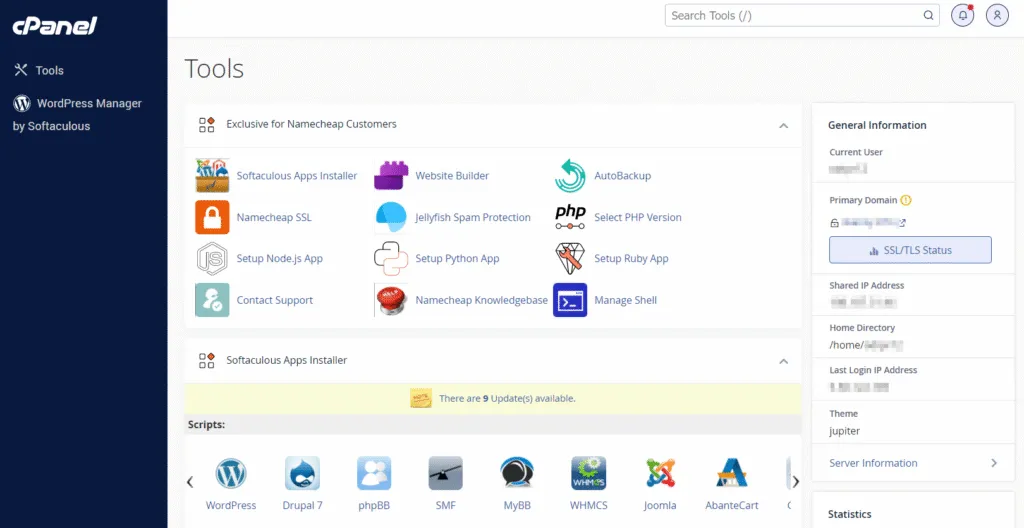Select the phpBB script icon
1024x528 pixels.
tap(374, 473)
